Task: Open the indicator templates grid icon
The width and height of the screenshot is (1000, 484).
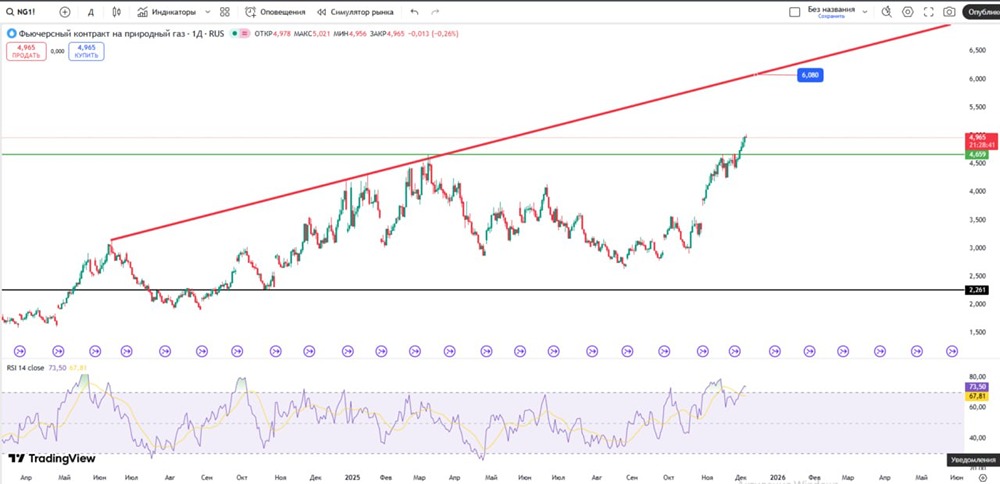Action: tap(225, 12)
